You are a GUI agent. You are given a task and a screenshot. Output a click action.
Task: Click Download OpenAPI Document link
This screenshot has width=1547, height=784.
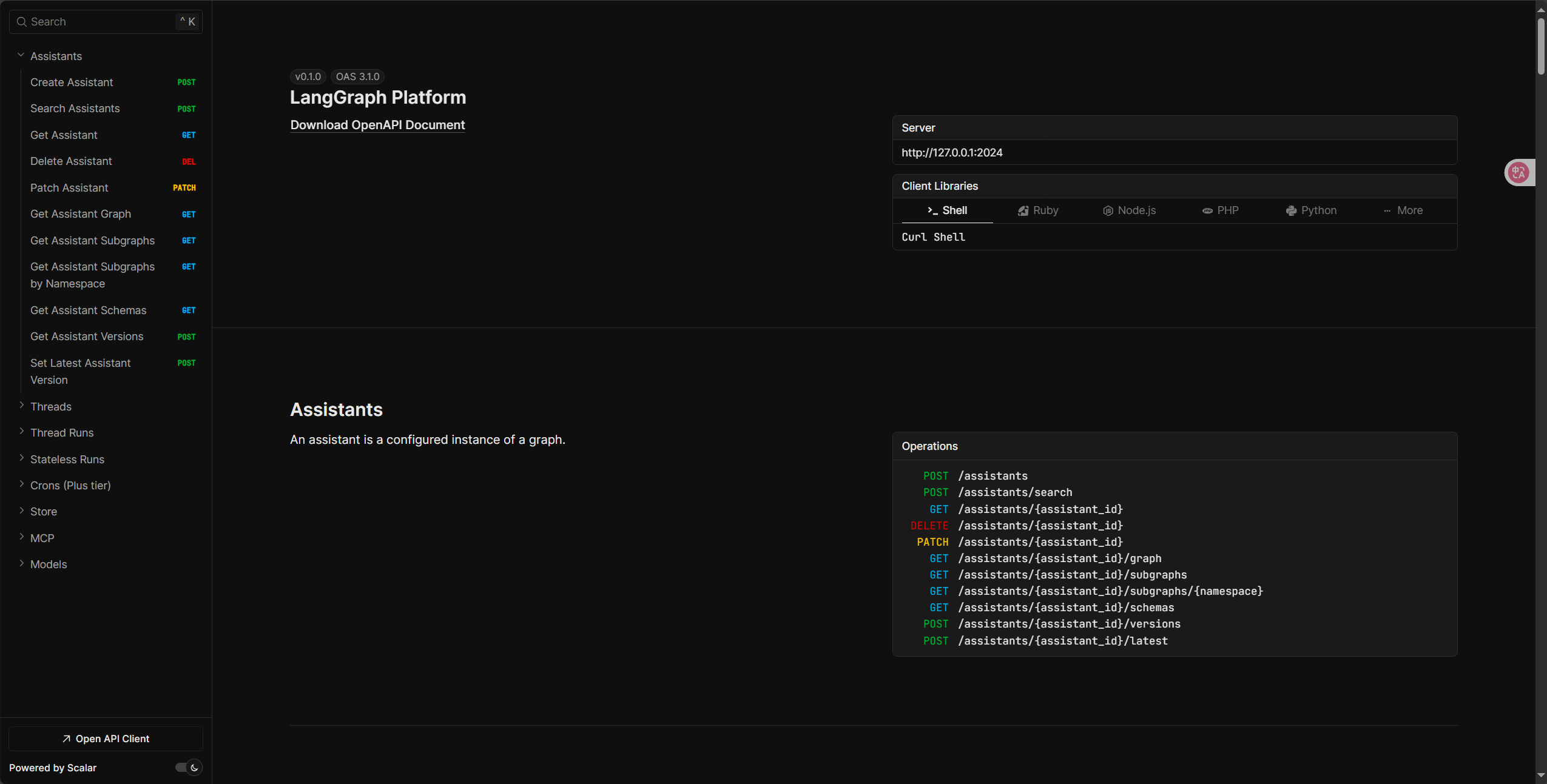[x=377, y=125]
